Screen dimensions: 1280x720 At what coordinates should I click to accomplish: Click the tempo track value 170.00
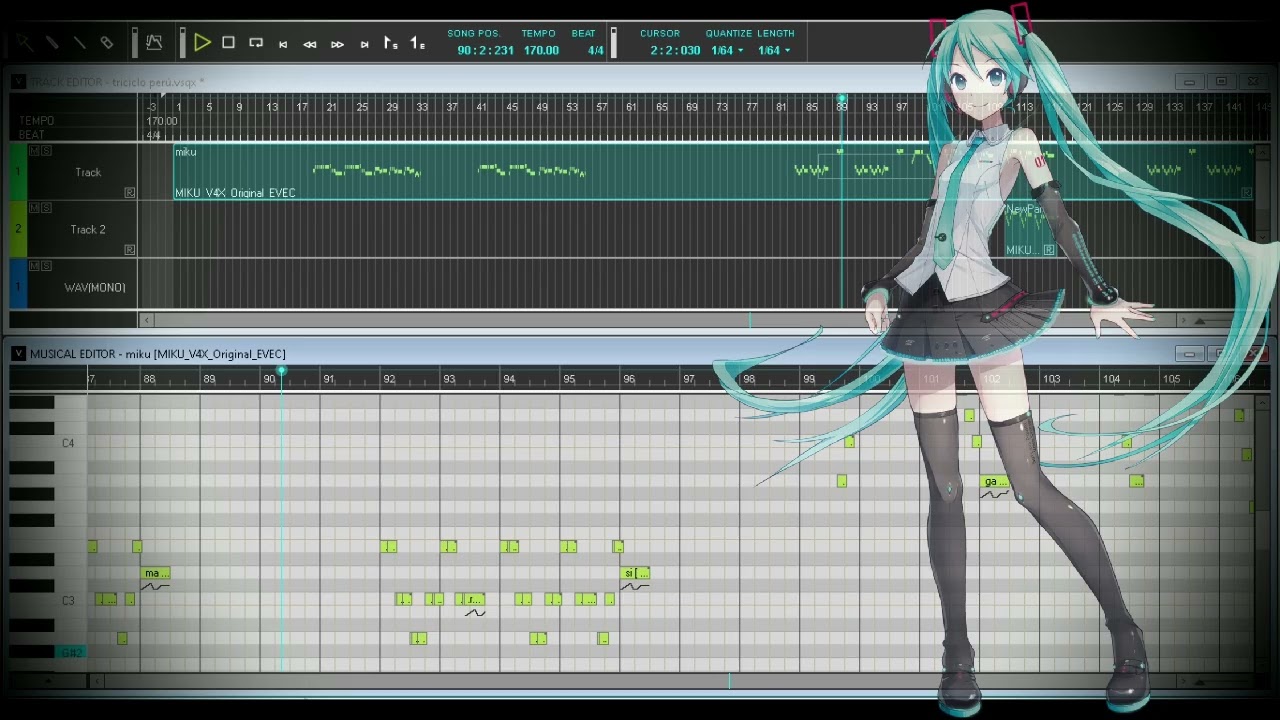click(x=161, y=121)
